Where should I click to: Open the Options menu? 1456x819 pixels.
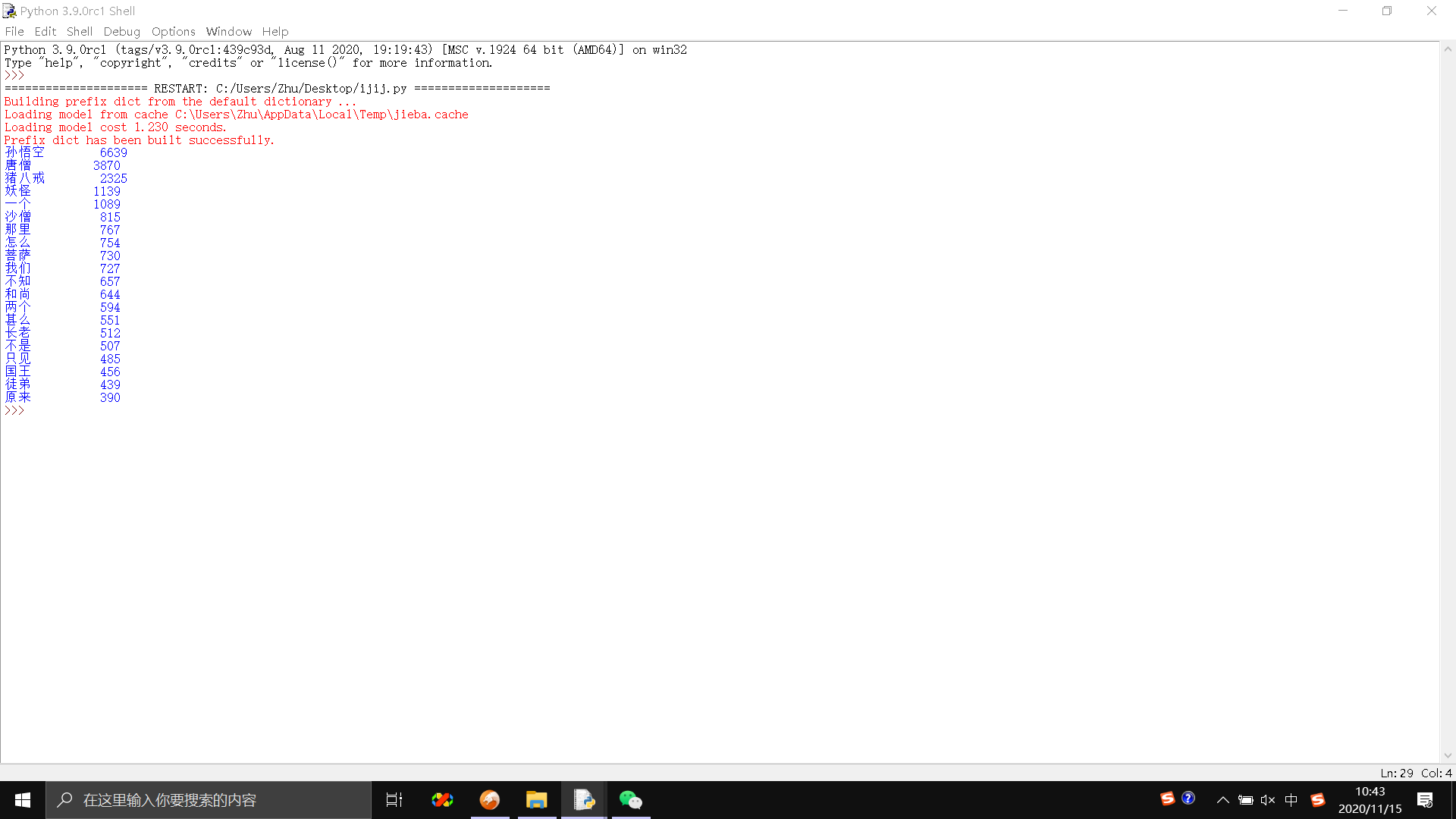coord(174,31)
